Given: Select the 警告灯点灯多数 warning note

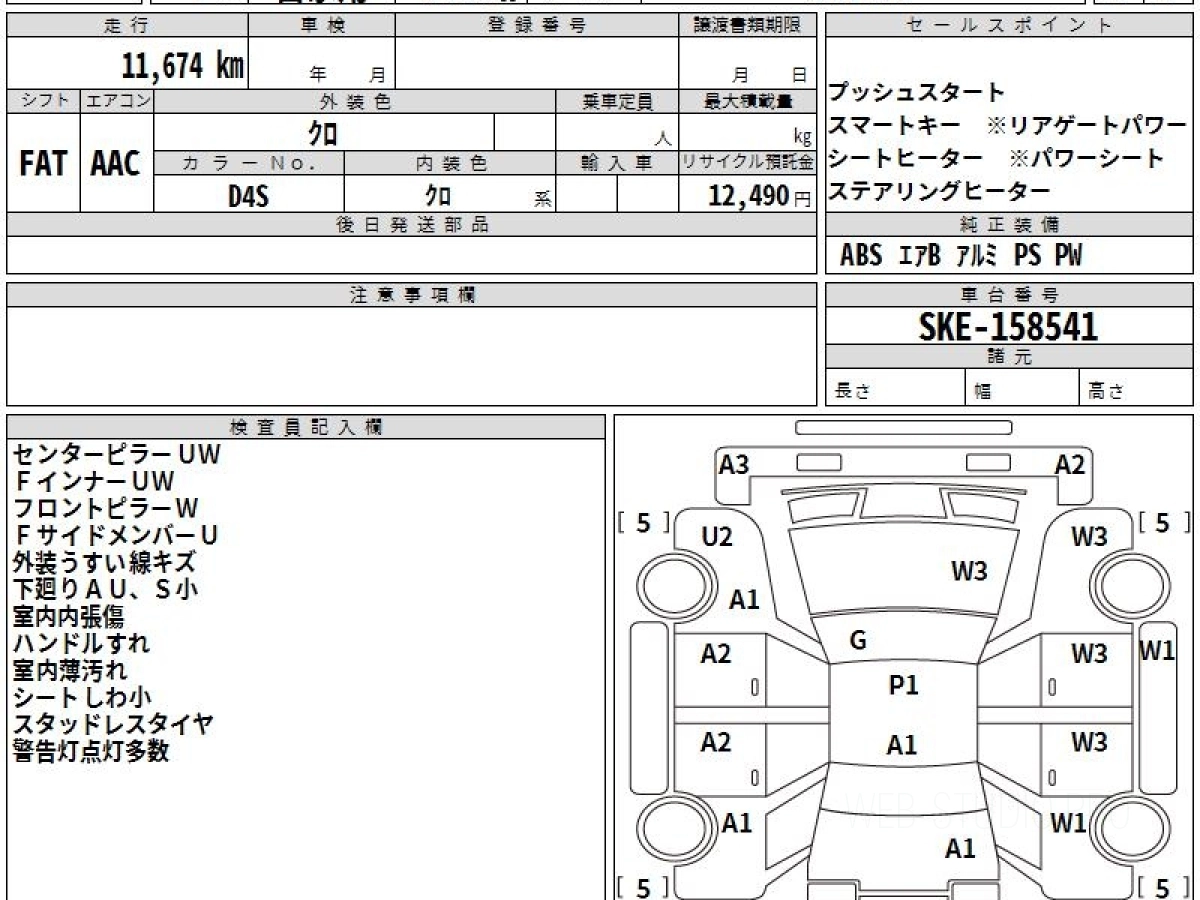Looking at the screenshot, I should [x=91, y=752].
